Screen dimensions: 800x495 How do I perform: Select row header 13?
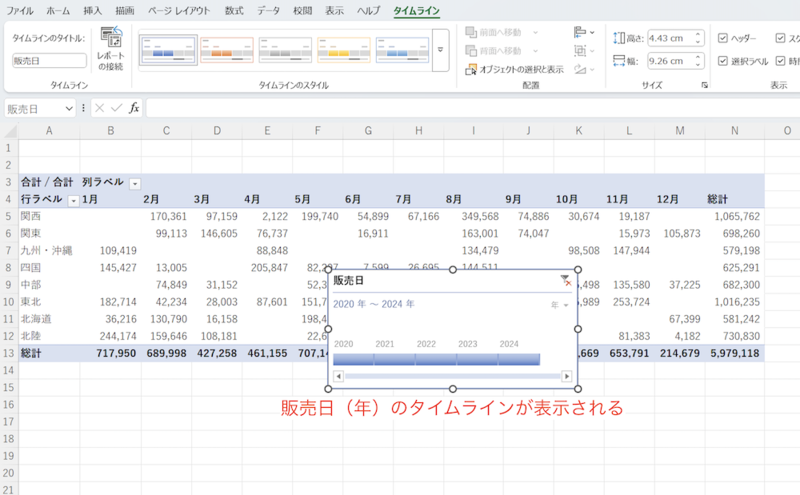click(x=9, y=353)
